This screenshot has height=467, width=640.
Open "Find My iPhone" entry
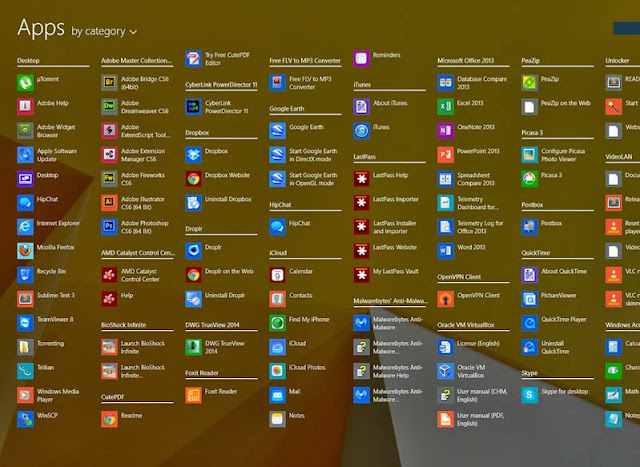click(300, 323)
